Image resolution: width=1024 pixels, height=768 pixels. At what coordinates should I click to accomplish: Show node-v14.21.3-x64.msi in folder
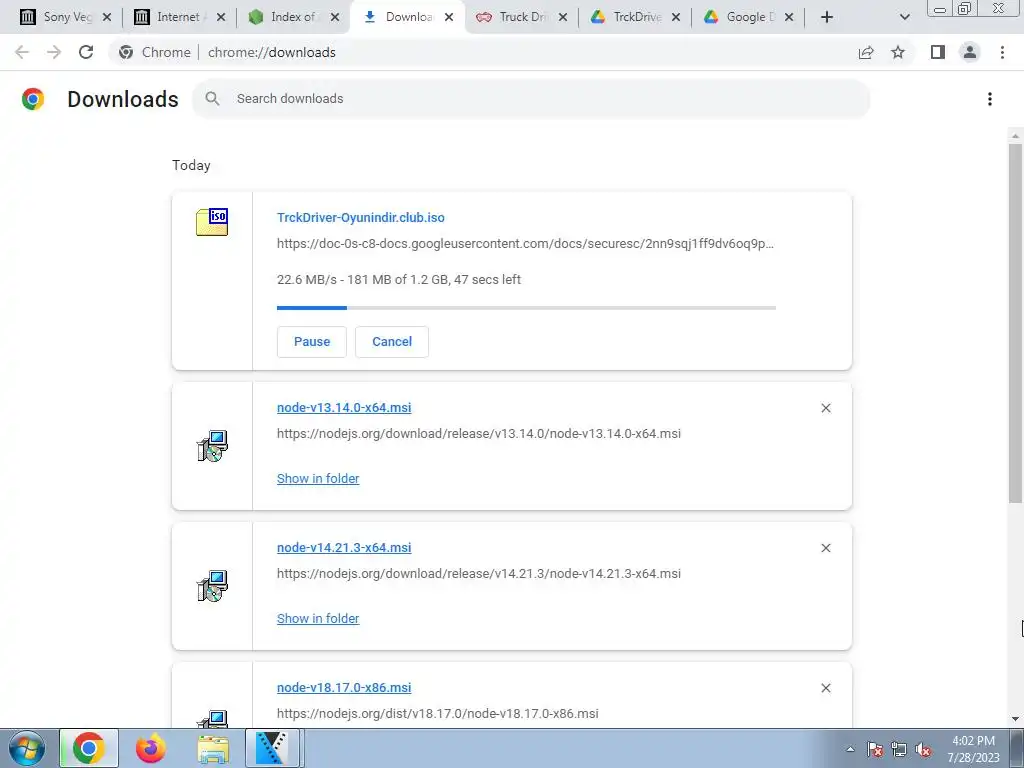(318, 618)
